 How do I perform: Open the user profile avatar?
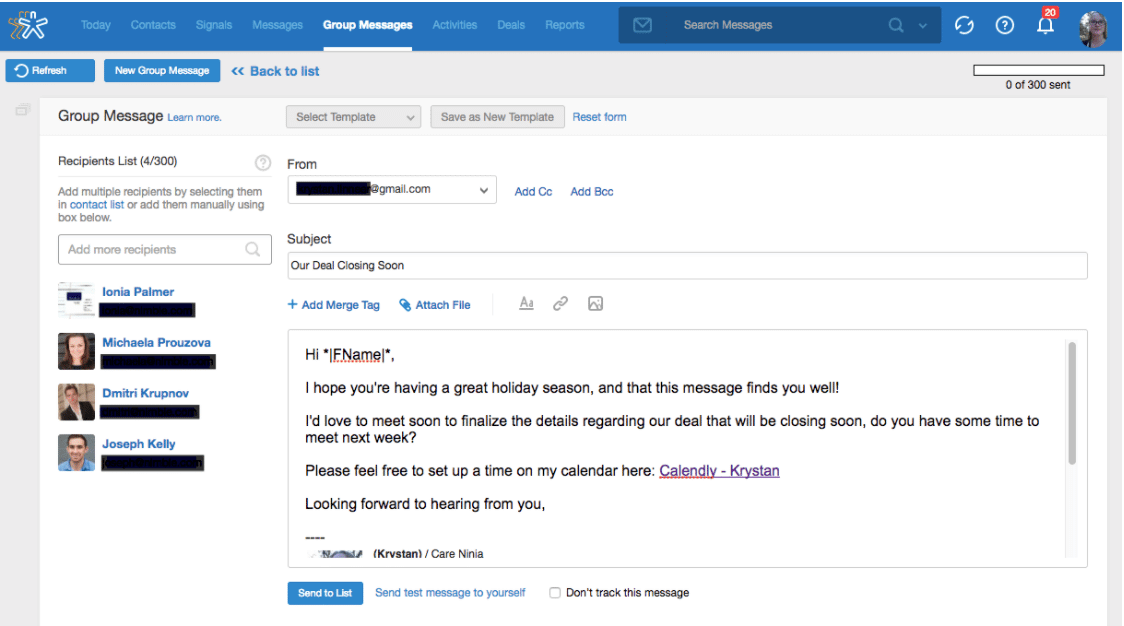1093,27
